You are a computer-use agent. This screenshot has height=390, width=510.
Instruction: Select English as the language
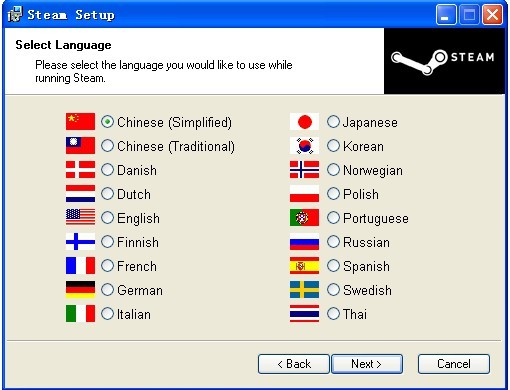(107, 218)
